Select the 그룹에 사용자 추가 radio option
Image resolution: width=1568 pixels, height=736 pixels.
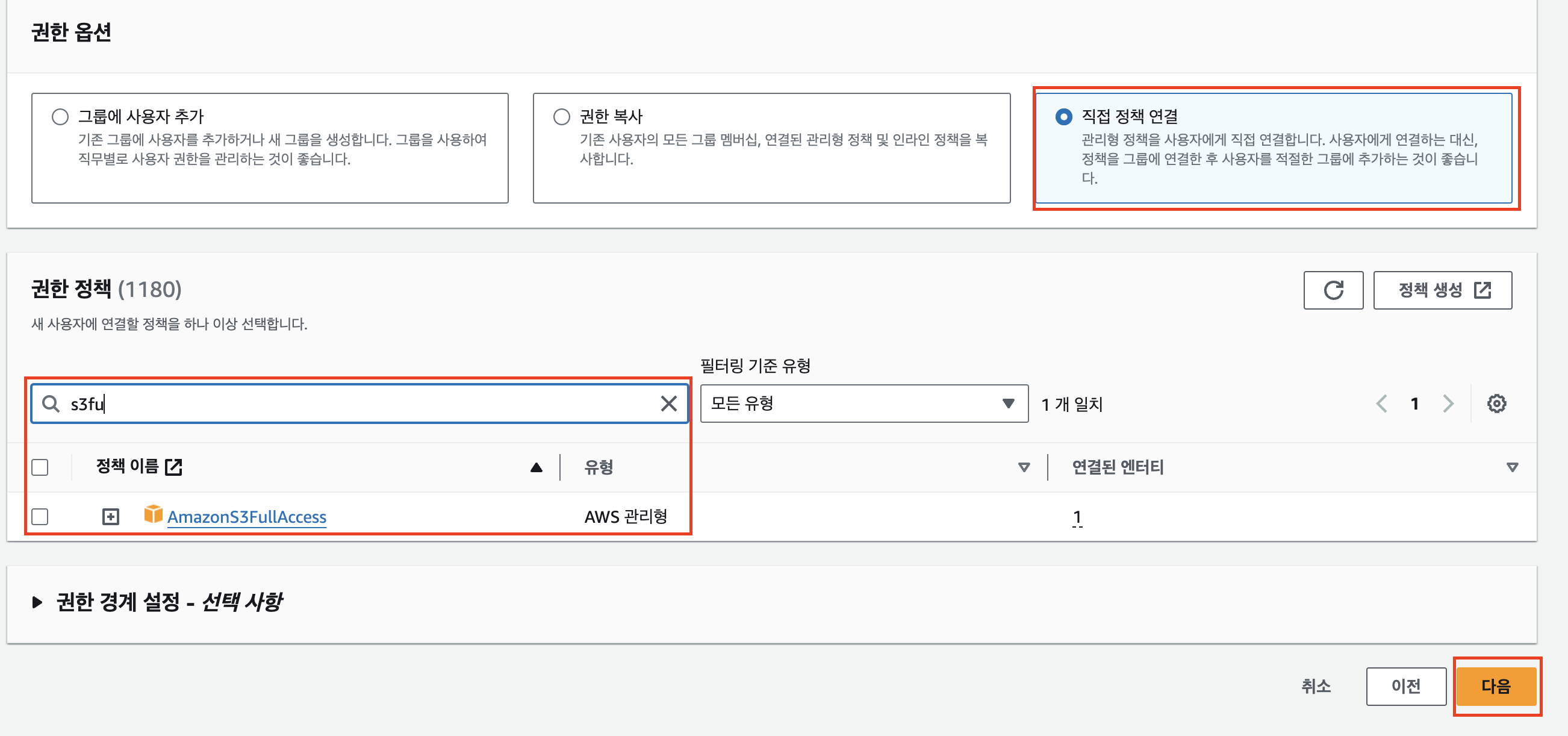click(x=60, y=117)
